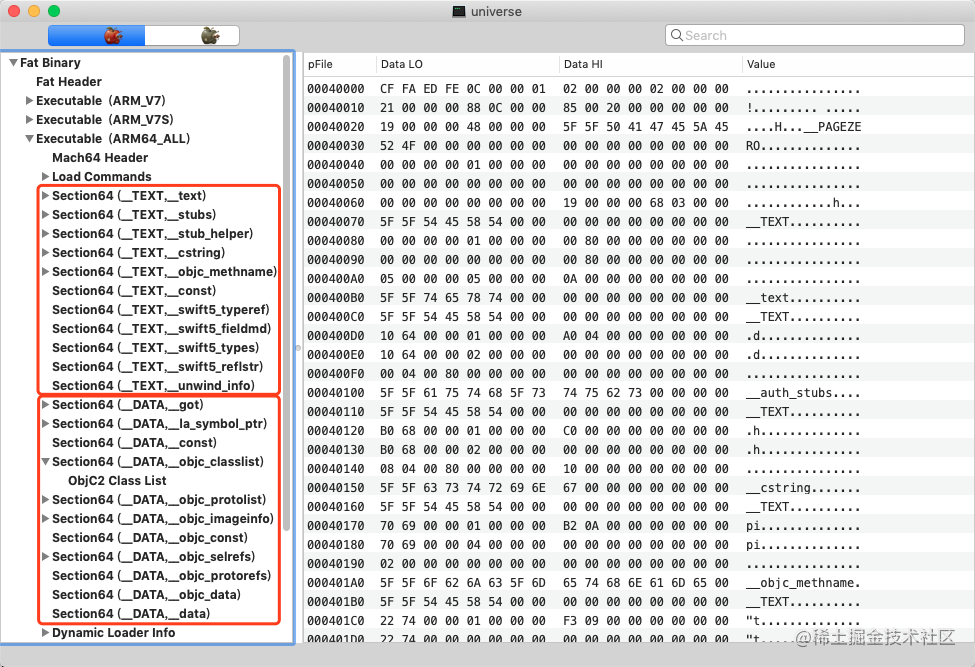Click the Data HI column header
The image size is (975, 667).
pyautogui.click(x=650, y=64)
